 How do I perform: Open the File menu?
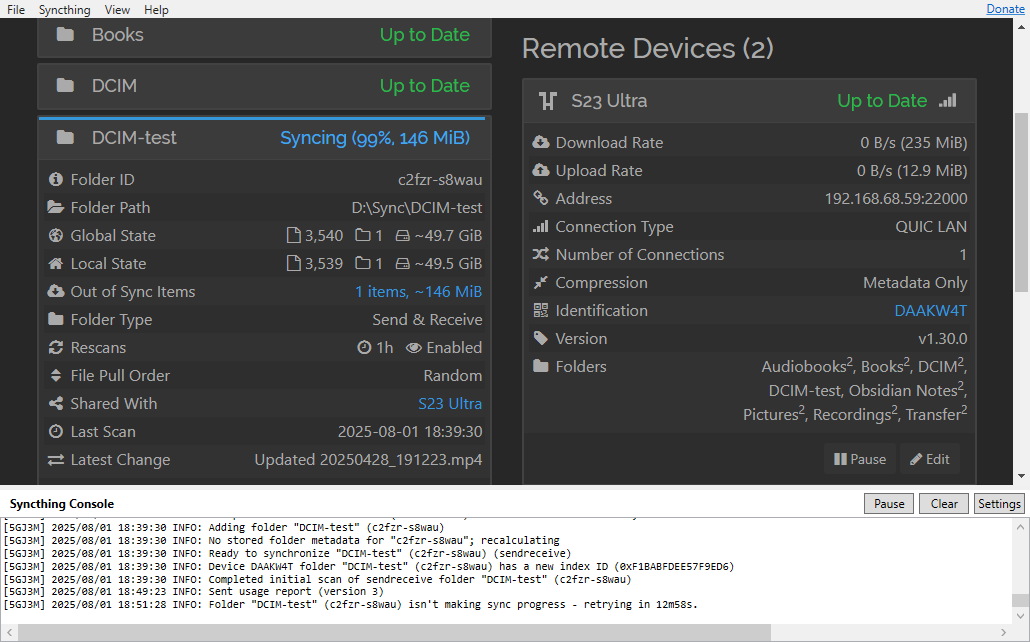16,9
